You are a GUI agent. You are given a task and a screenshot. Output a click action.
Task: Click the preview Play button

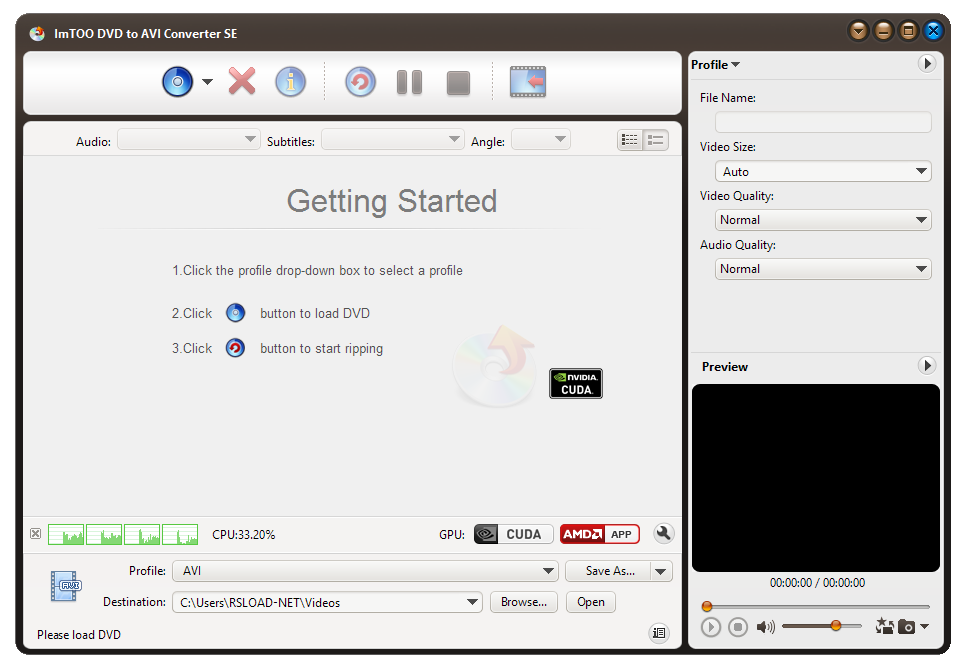711,628
